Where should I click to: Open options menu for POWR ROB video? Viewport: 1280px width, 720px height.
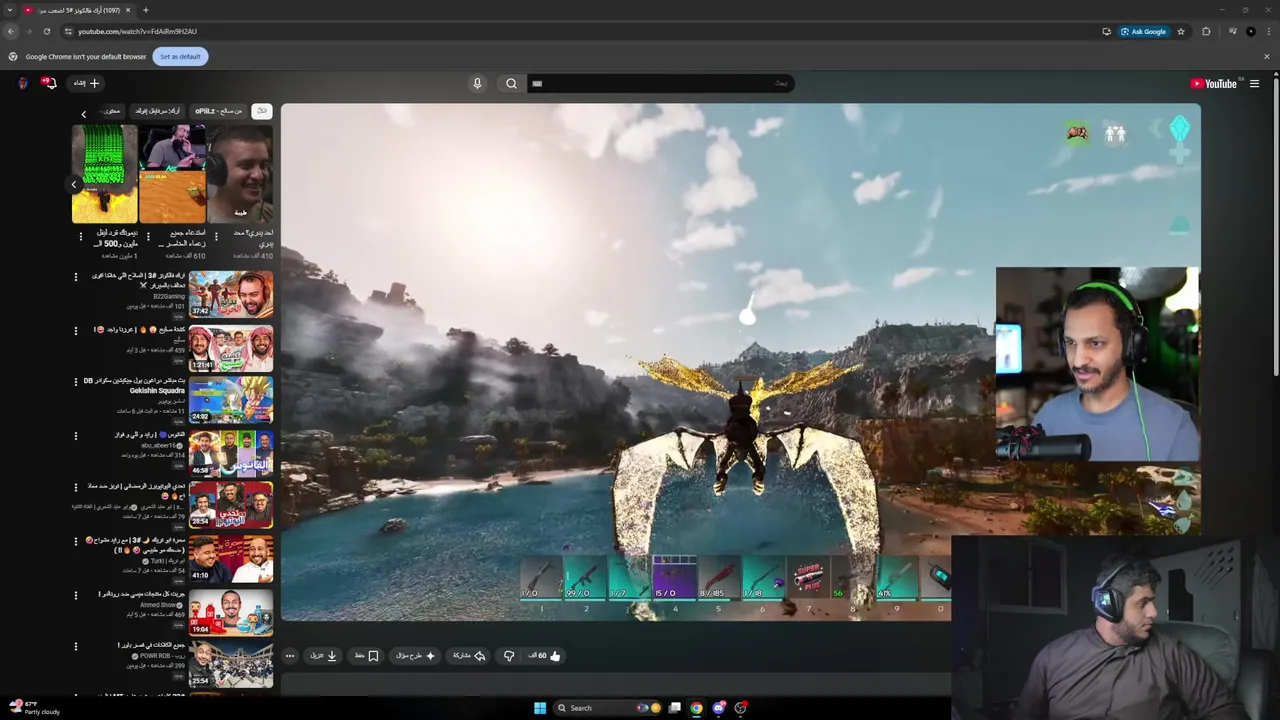coord(75,646)
